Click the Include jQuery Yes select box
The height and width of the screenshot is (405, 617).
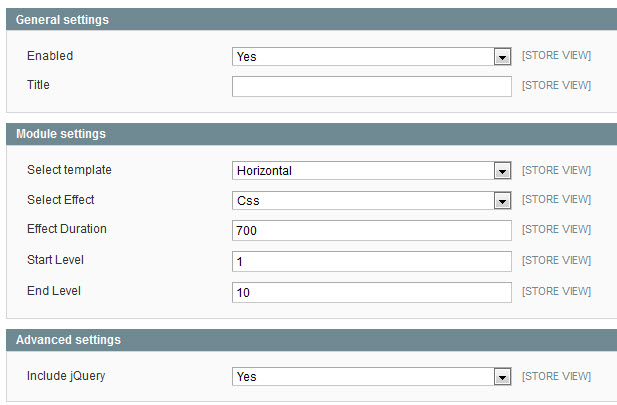click(x=372, y=377)
